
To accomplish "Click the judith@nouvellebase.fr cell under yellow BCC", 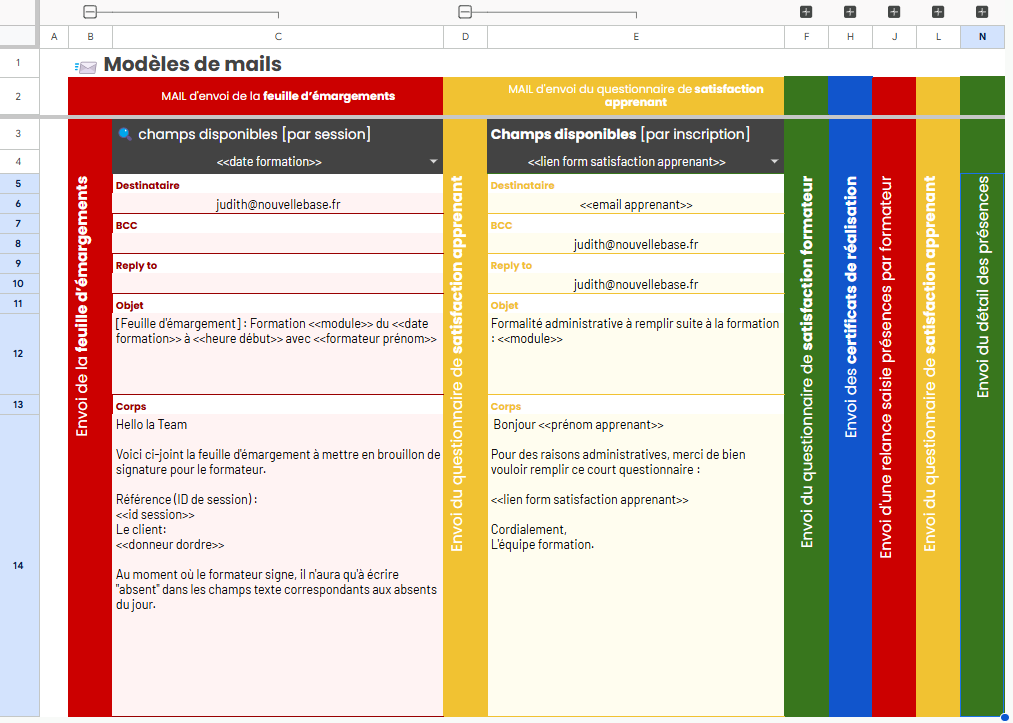I will [x=636, y=244].
